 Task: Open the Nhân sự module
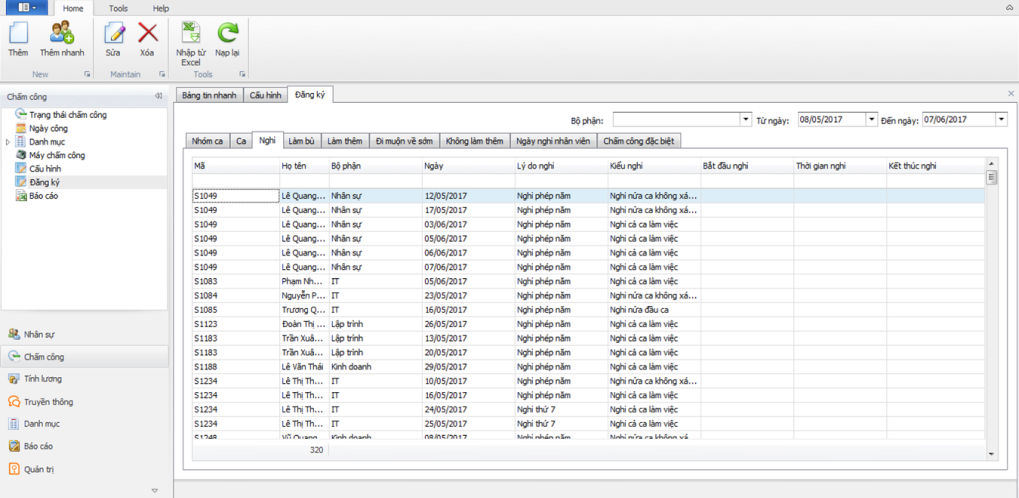coord(84,335)
